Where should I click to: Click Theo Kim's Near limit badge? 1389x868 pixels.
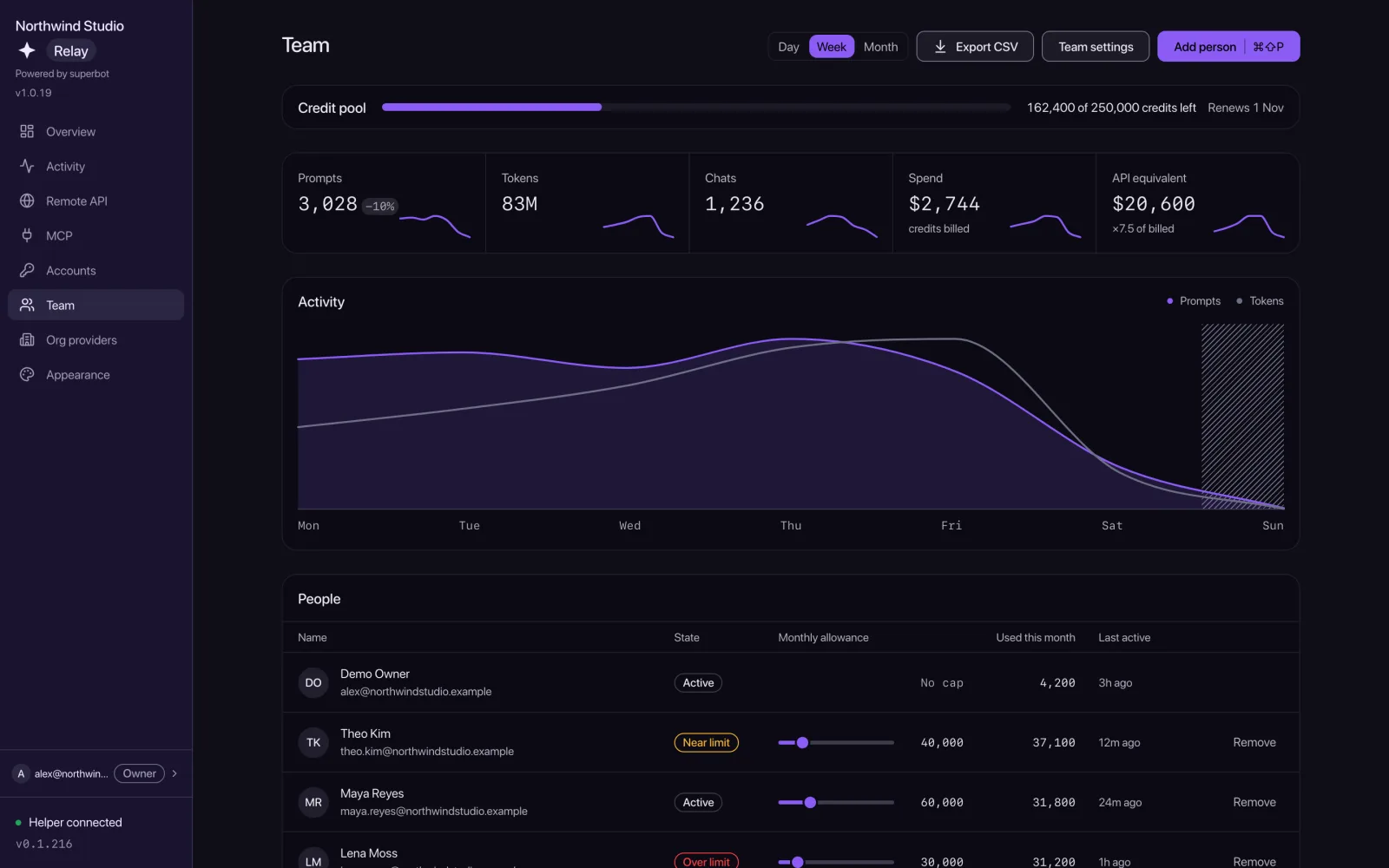click(706, 742)
